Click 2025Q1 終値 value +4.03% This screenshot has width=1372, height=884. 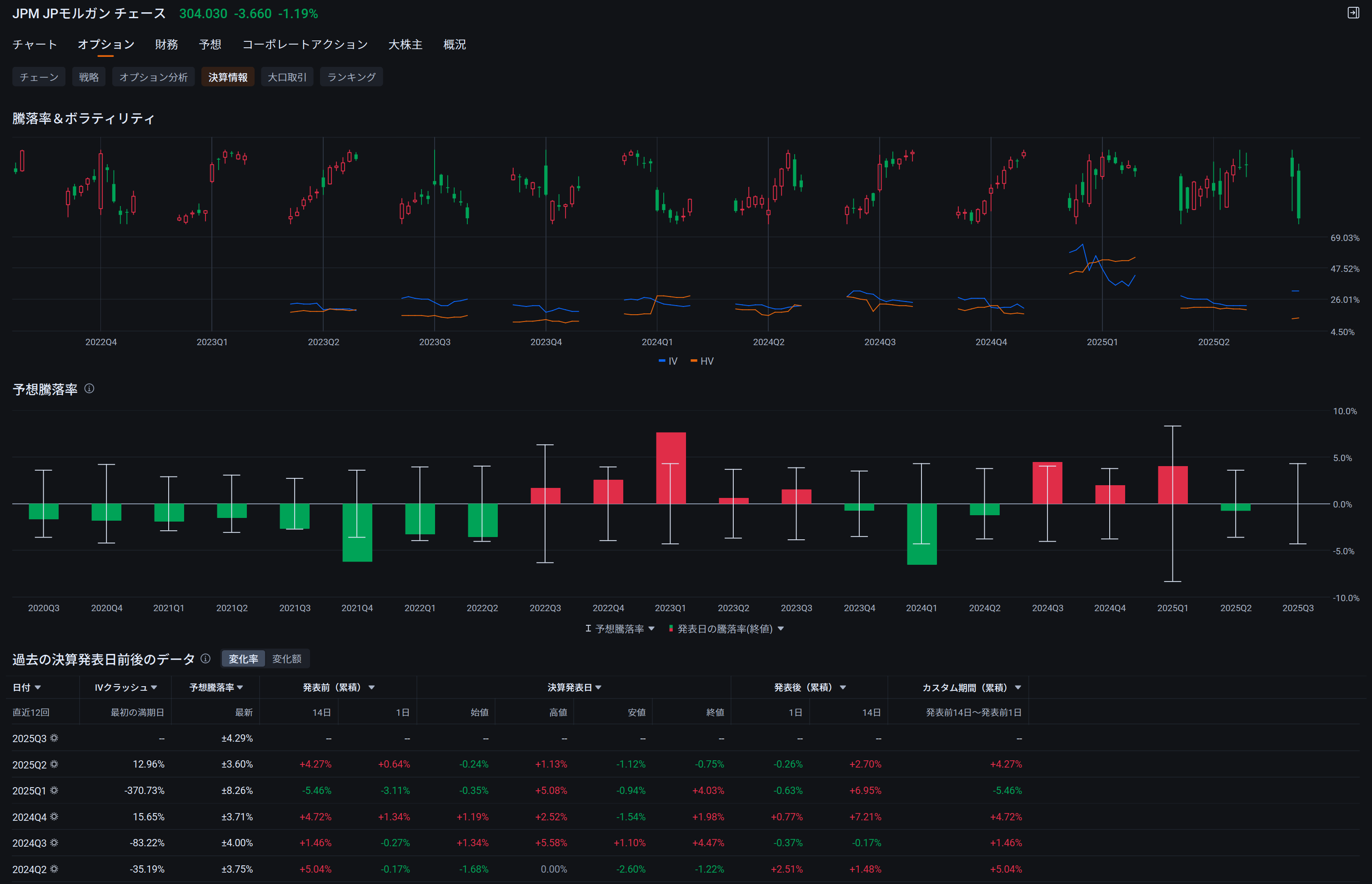click(x=708, y=790)
